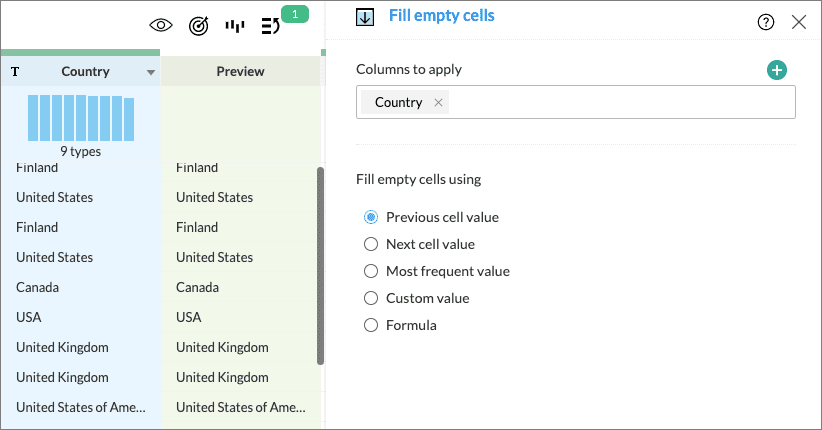Open help with the question mark icon
The image size is (822, 430).
coord(766,22)
